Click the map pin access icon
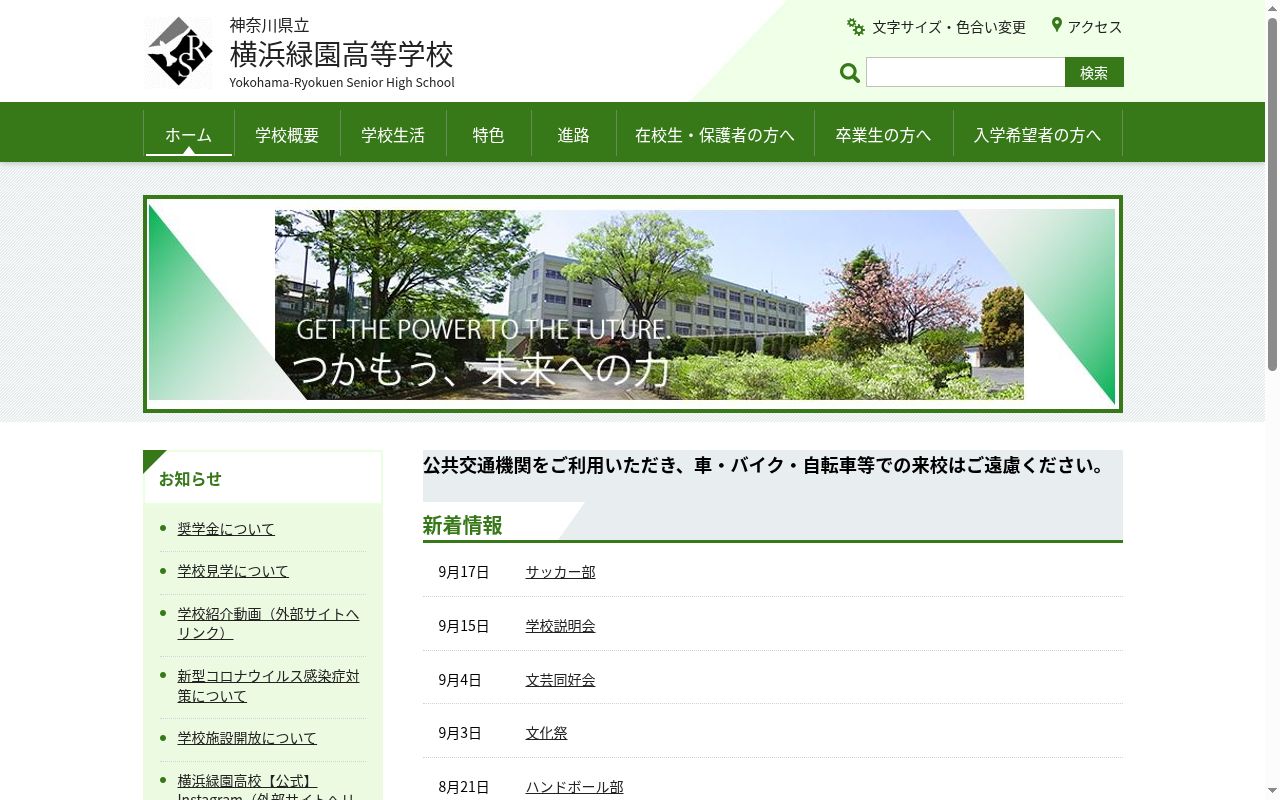1280x800 pixels. pos(1056,25)
